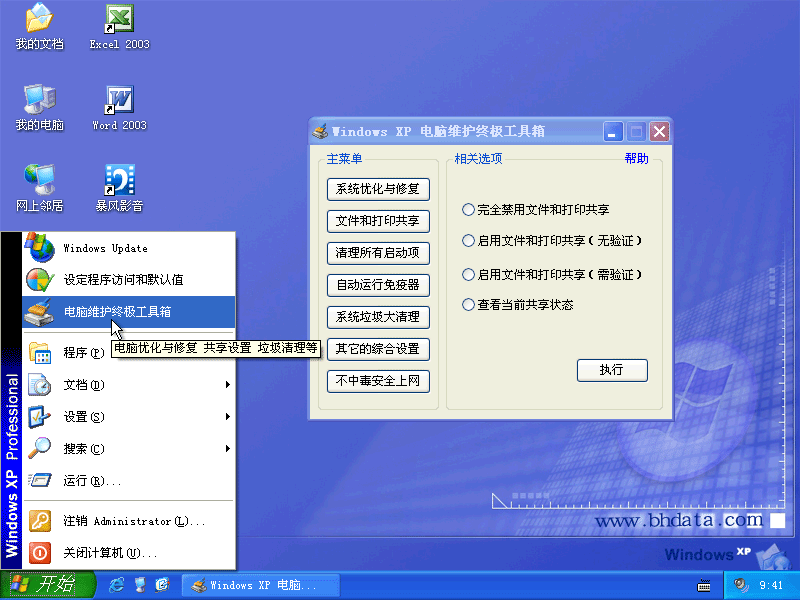Image resolution: width=800 pixels, height=600 pixels.
Task: Open the 其它的综合设置 section
Action: point(378,349)
